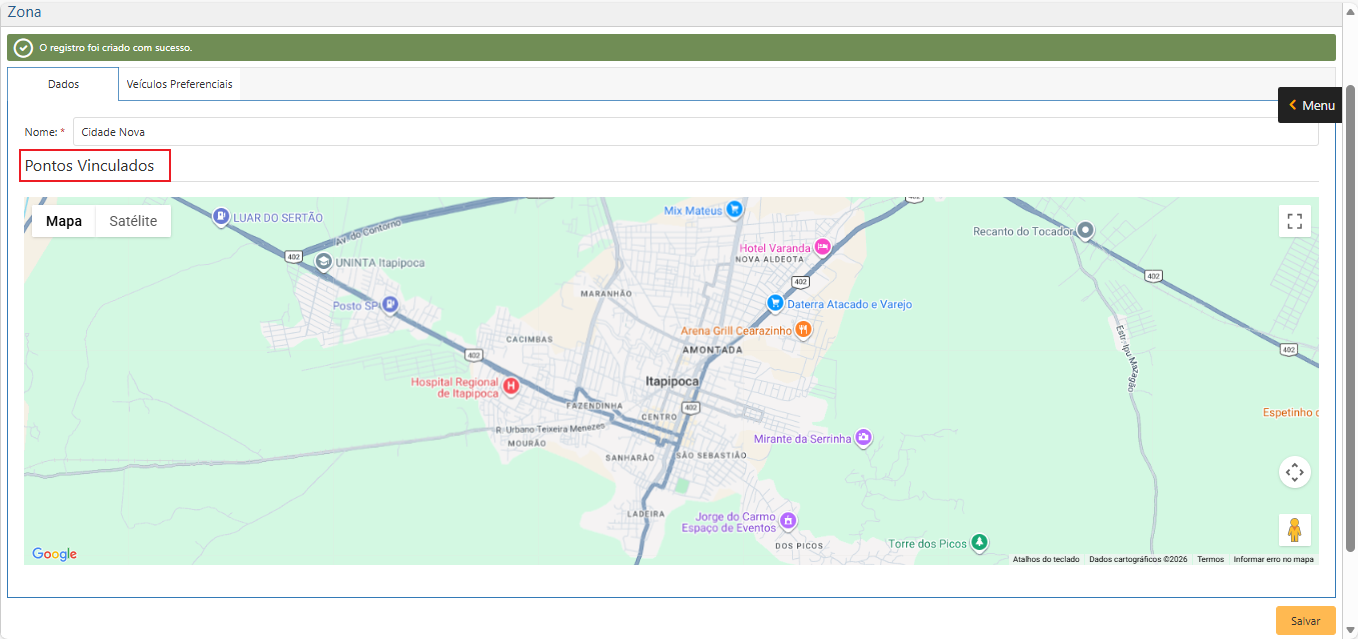The image size is (1358, 639).
Task: Click the Hospital Regional de Itapipoca marker
Action: coord(509,387)
